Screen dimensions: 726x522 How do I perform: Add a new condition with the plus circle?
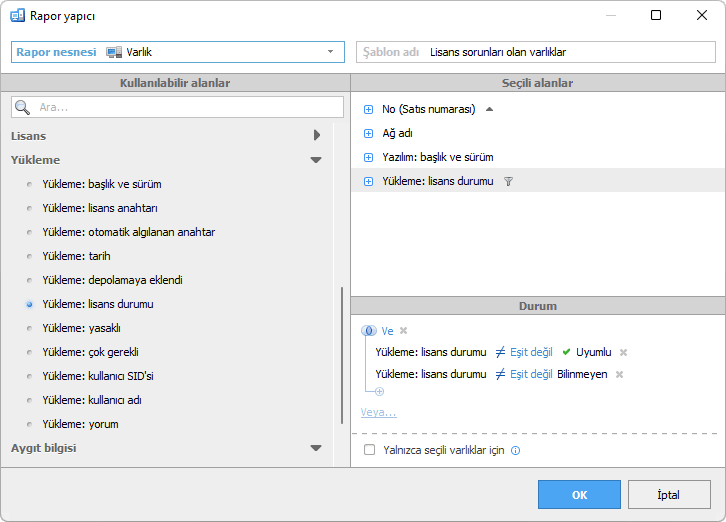point(379,391)
